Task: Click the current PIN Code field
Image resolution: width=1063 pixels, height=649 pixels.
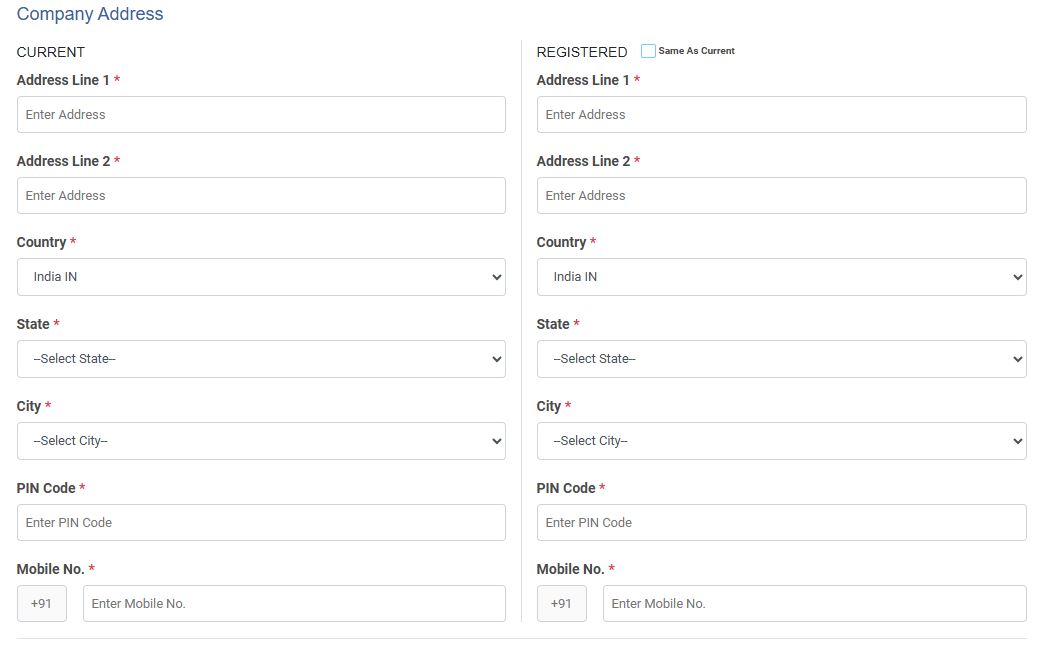Action: (261, 523)
